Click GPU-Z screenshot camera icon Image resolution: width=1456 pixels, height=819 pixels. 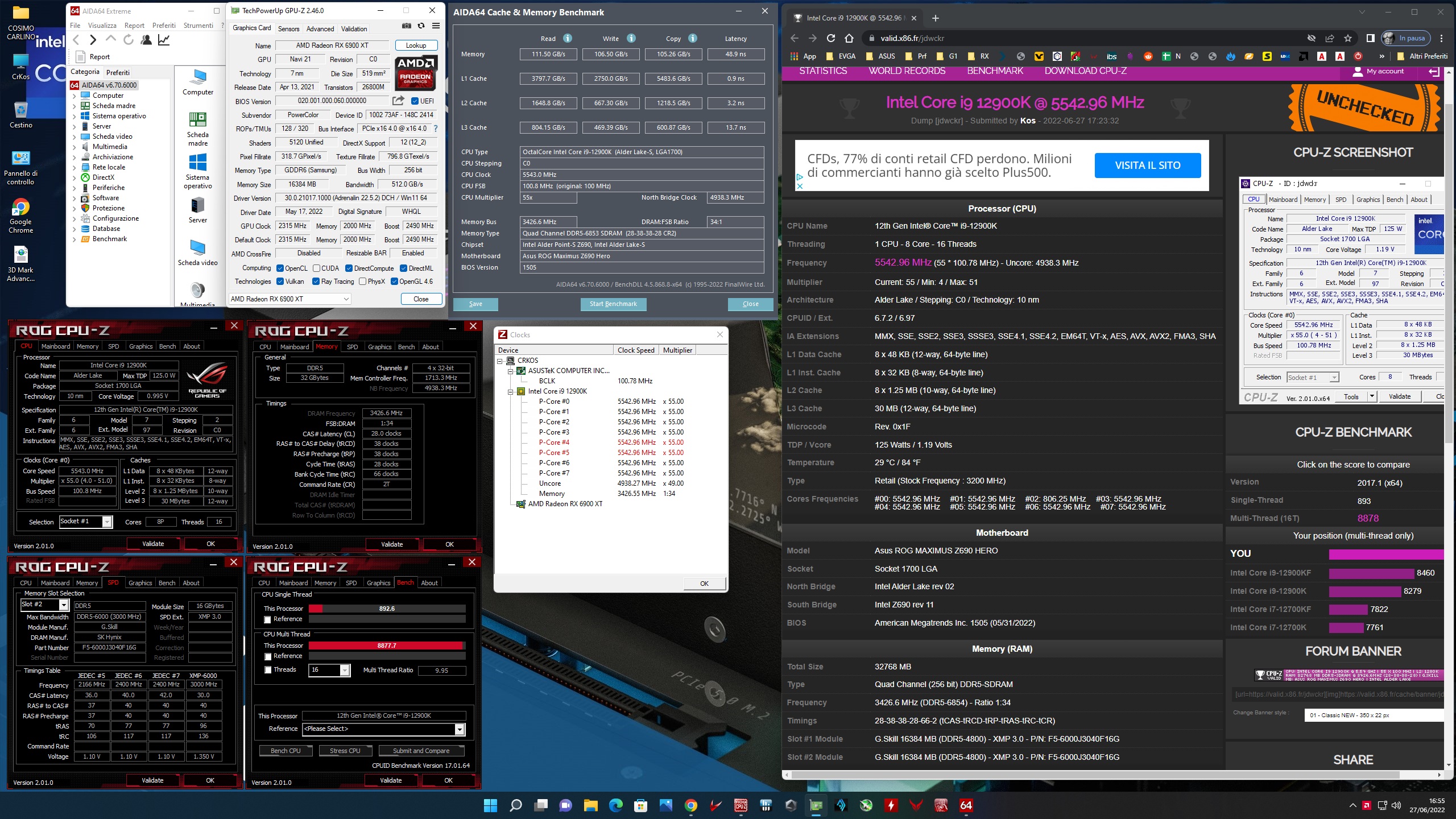407,26
